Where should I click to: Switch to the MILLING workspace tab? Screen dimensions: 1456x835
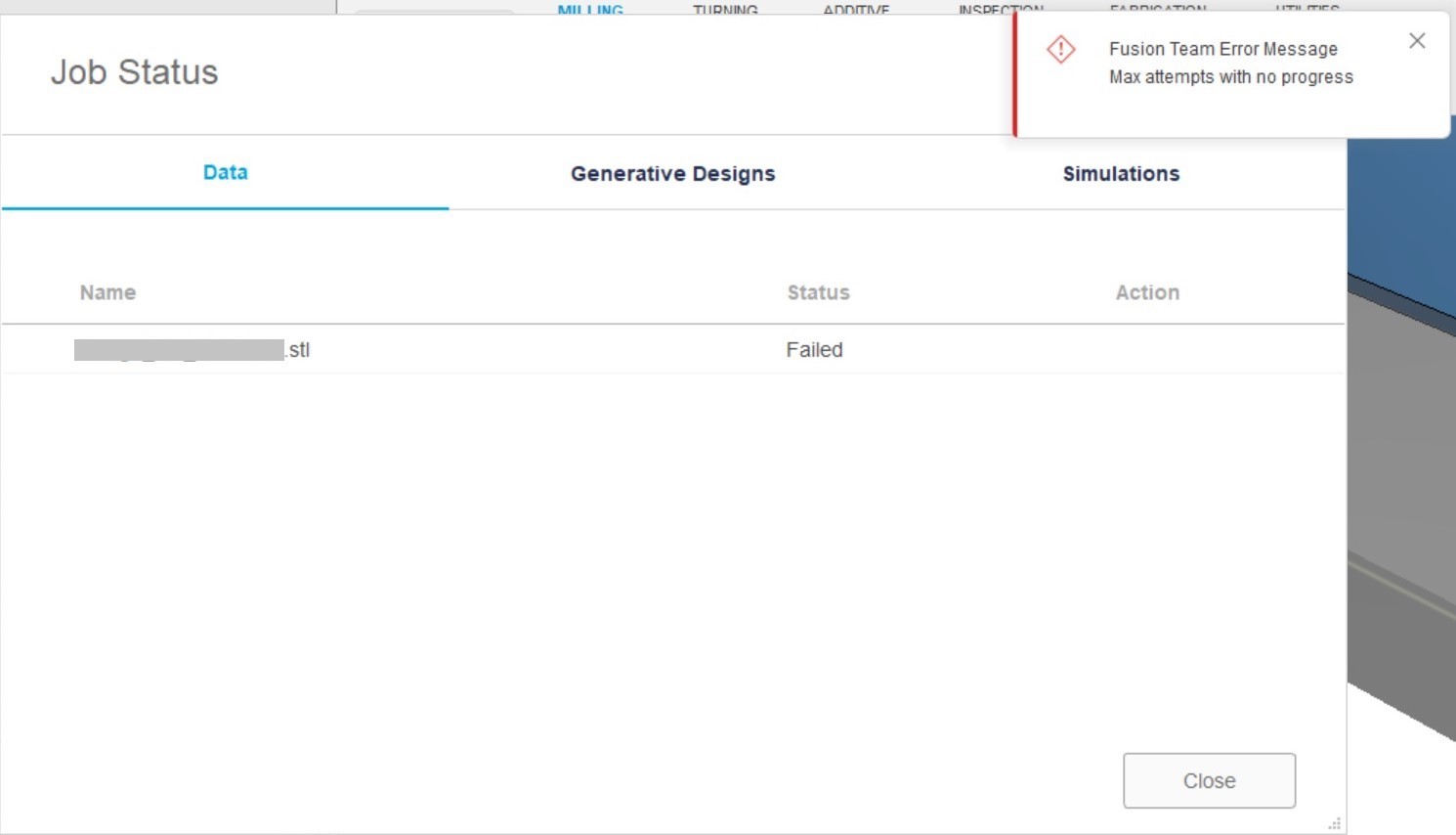589,10
